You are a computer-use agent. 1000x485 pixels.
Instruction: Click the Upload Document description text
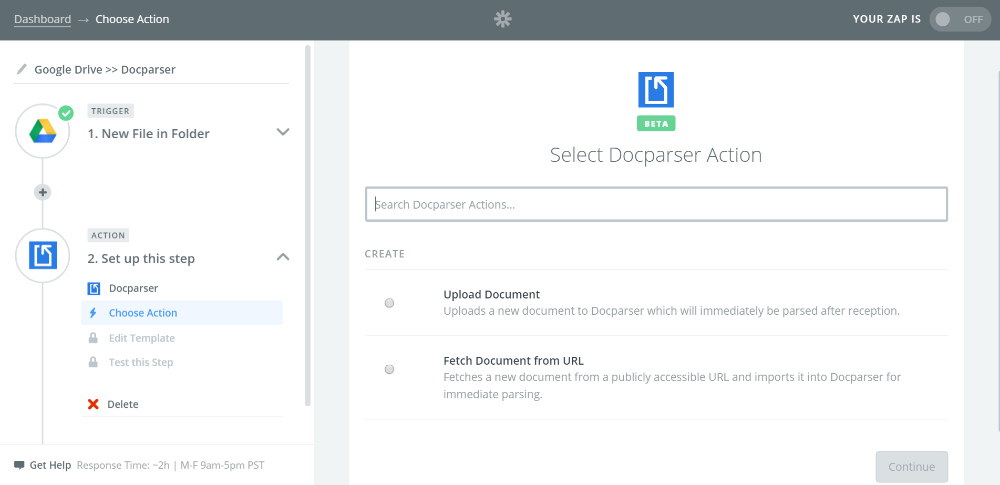pyautogui.click(x=672, y=311)
